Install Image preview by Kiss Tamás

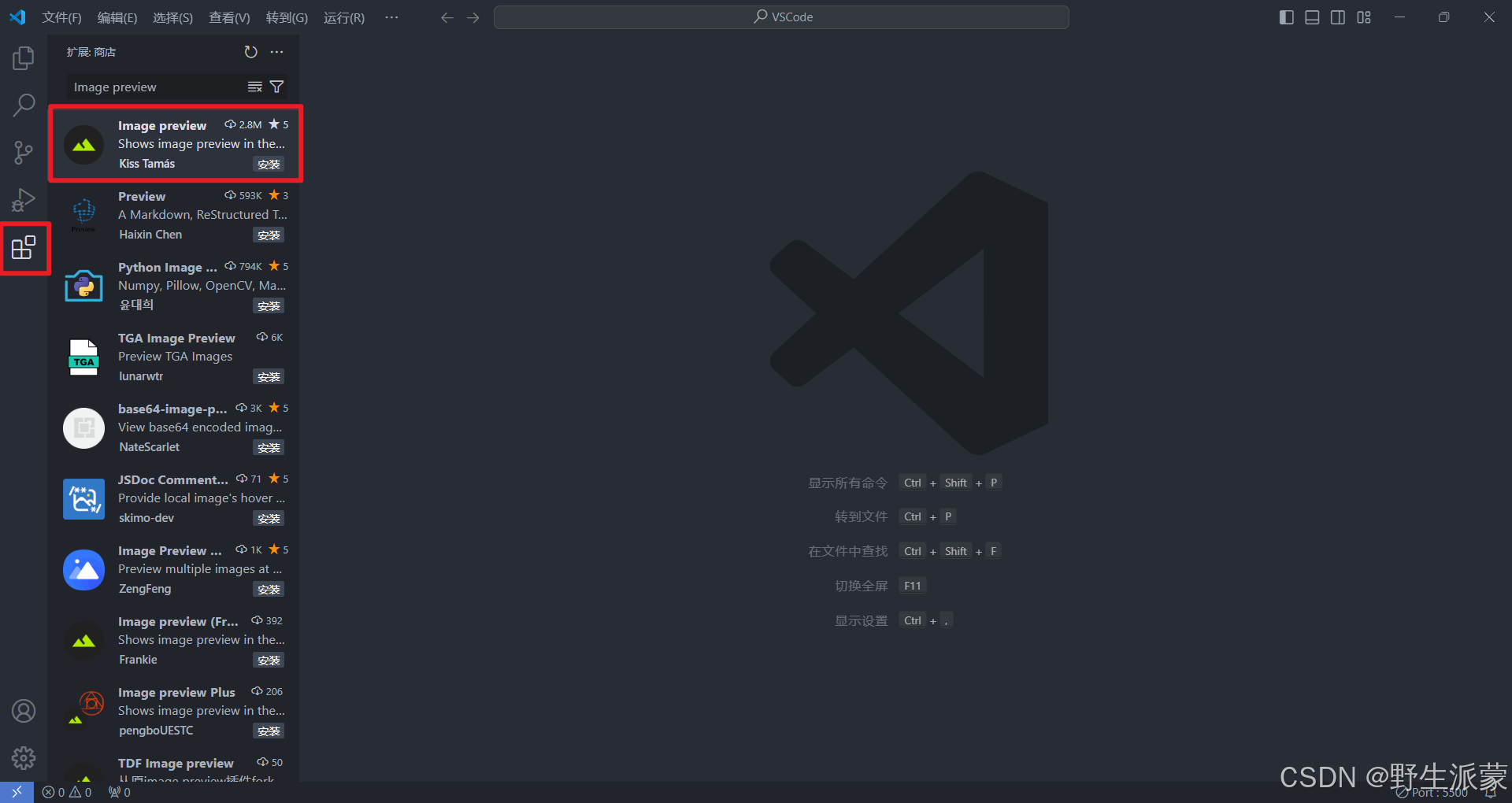(x=269, y=164)
